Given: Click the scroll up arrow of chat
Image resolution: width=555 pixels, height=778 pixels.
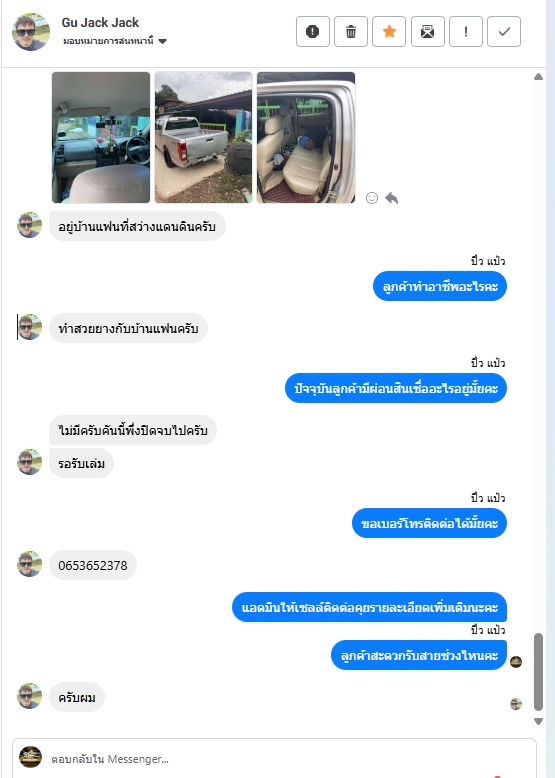Looking at the screenshot, I should (539, 76).
